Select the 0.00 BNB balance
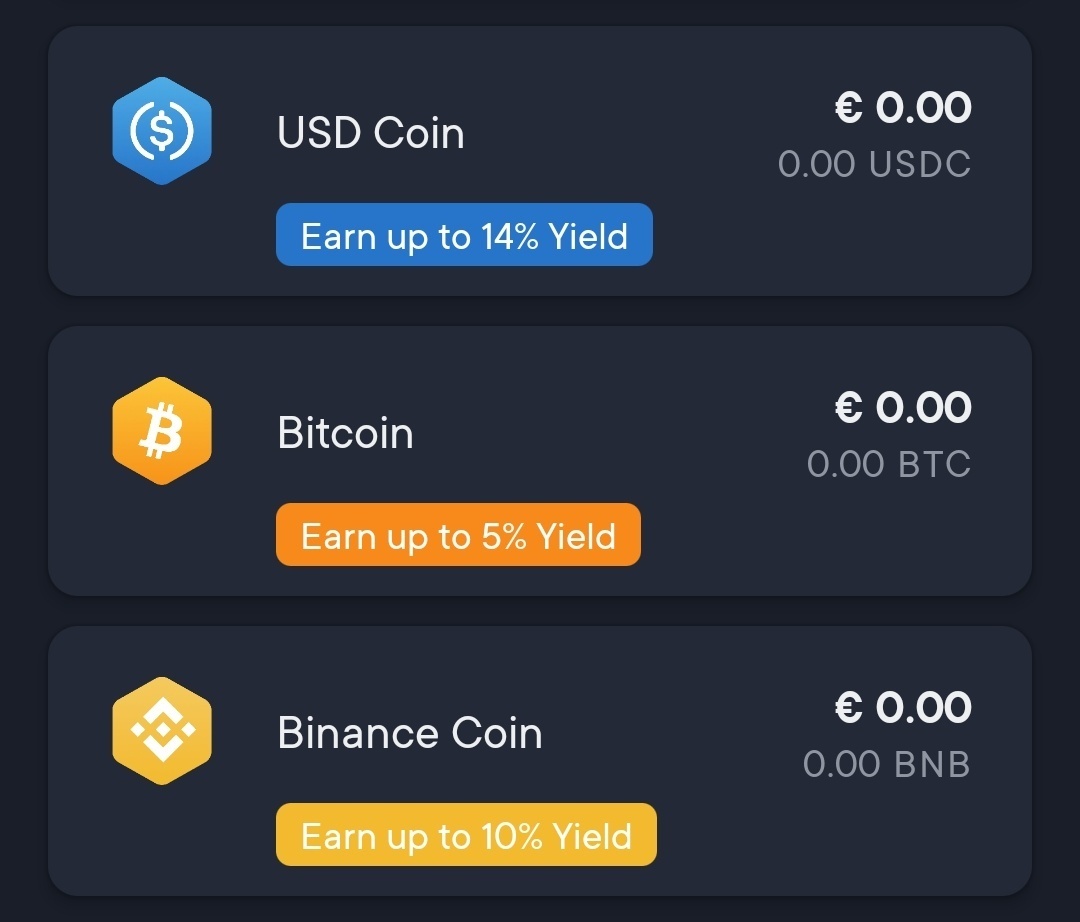 (885, 765)
